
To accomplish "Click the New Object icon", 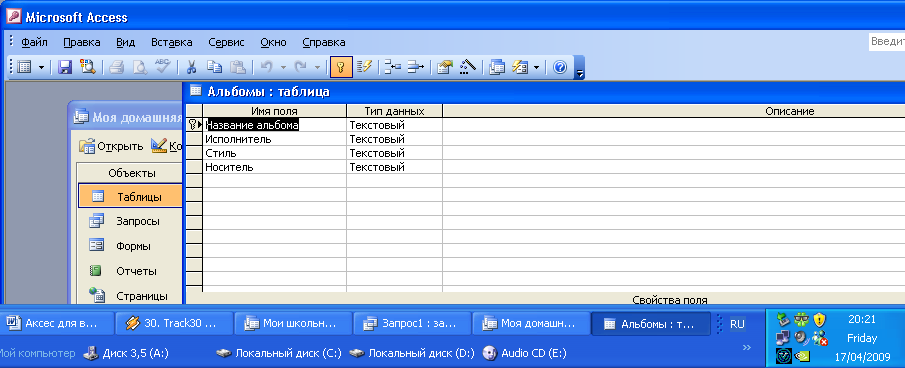I will (520, 67).
